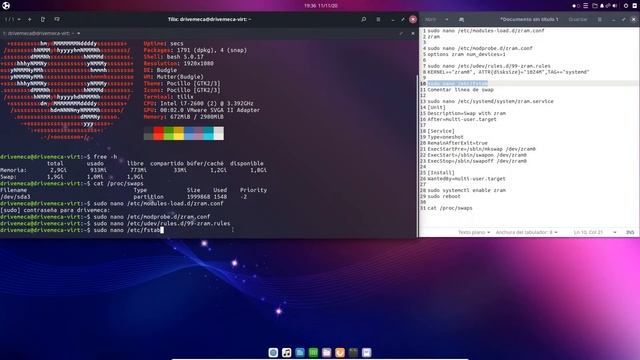Open the search icon in the Tilix header

pyautogui.click(x=363, y=19)
